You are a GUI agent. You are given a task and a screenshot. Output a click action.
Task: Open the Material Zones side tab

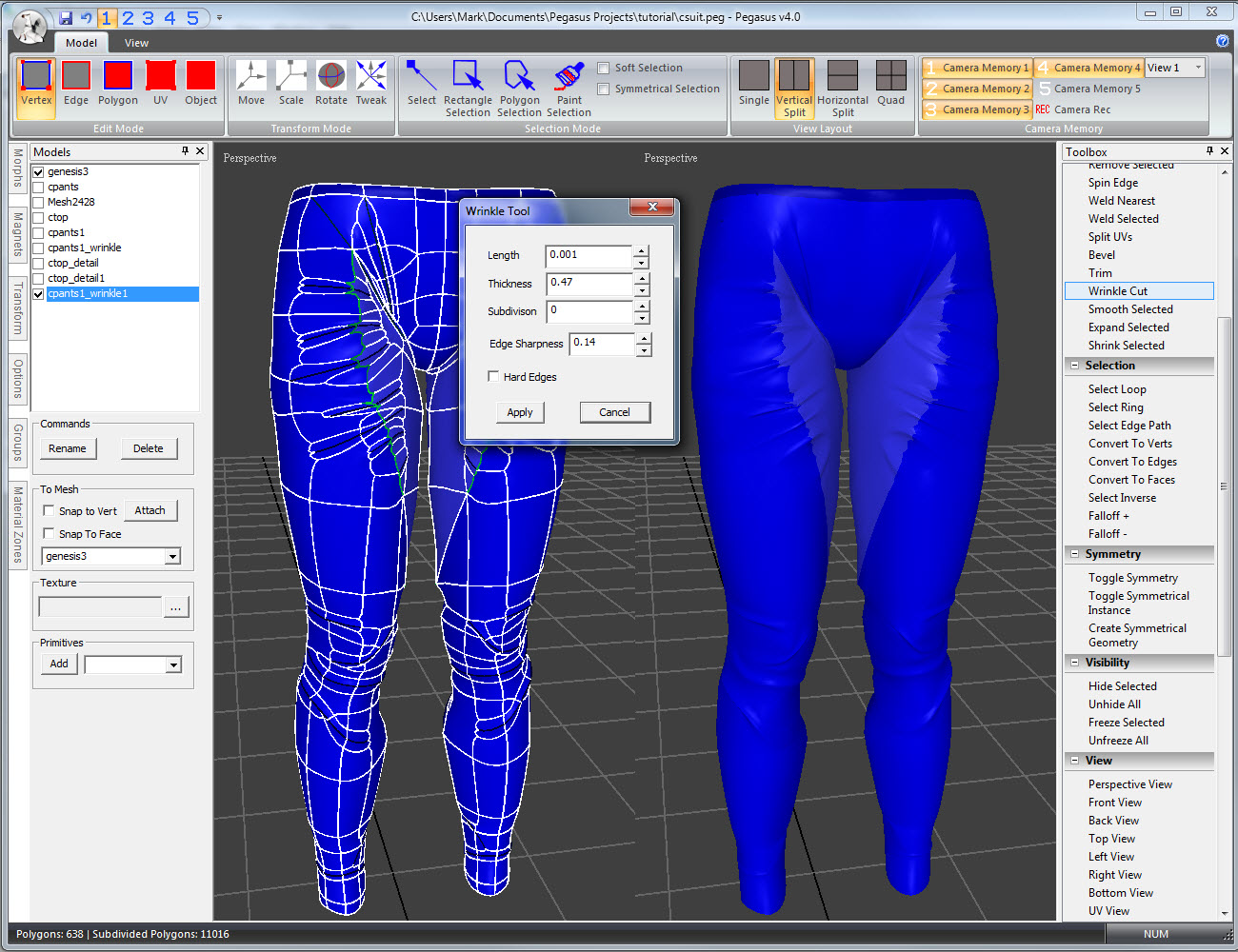17,525
